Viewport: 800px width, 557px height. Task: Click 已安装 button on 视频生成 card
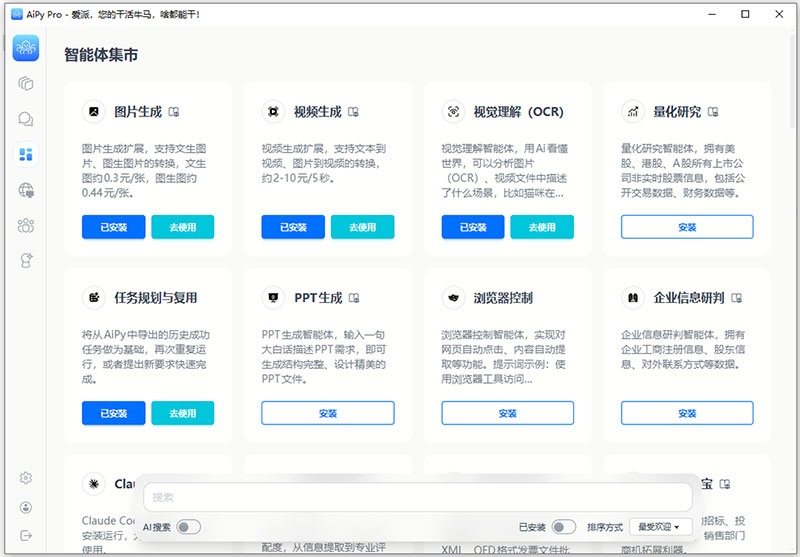coord(293,227)
